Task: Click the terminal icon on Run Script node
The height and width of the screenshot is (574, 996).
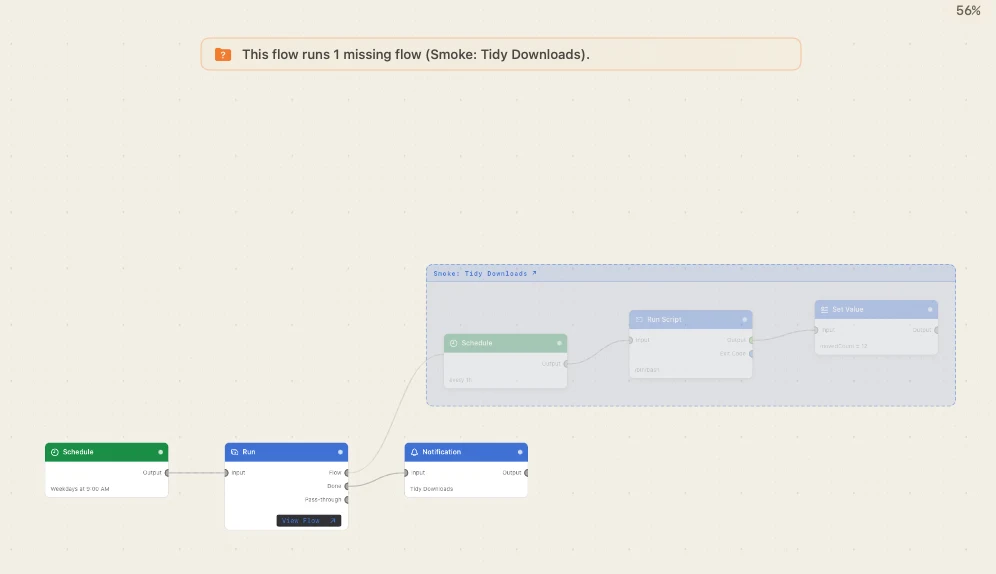Action: pos(639,319)
